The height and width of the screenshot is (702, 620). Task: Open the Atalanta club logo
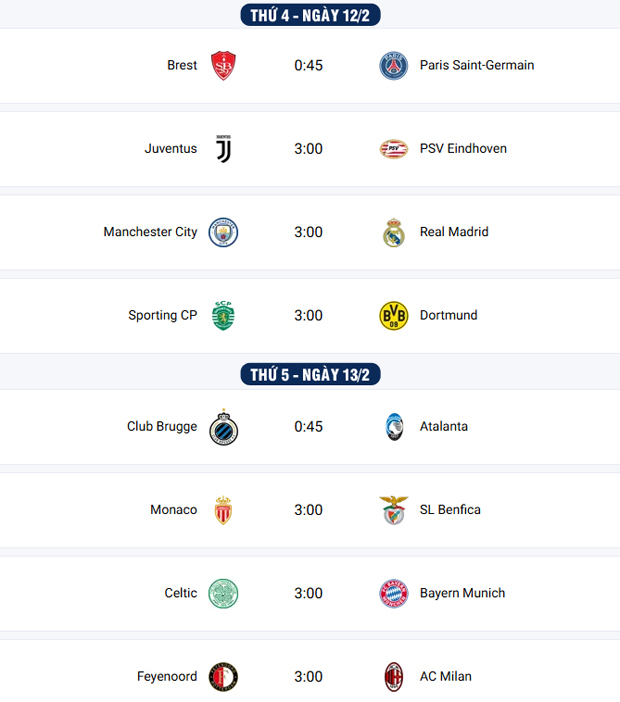click(394, 427)
